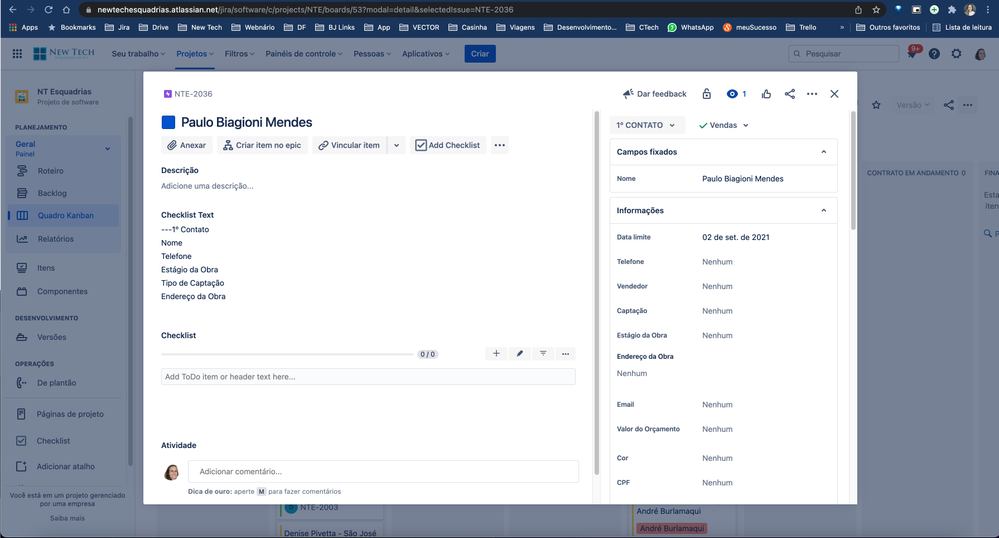Open WhatsApp bookmark in bookmarks bar
Image resolution: width=999 pixels, height=538 pixels.
coord(691,27)
